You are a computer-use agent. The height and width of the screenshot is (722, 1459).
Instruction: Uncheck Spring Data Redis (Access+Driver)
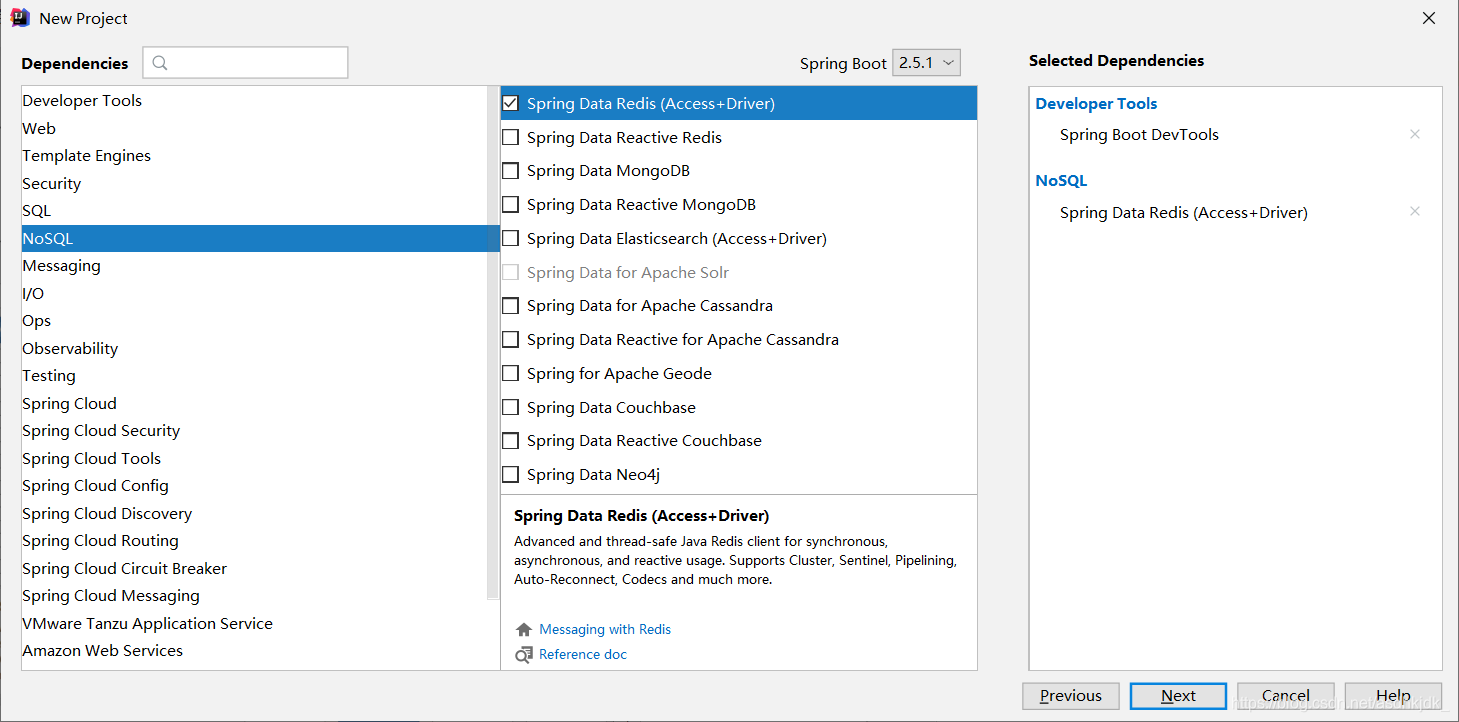click(x=511, y=103)
